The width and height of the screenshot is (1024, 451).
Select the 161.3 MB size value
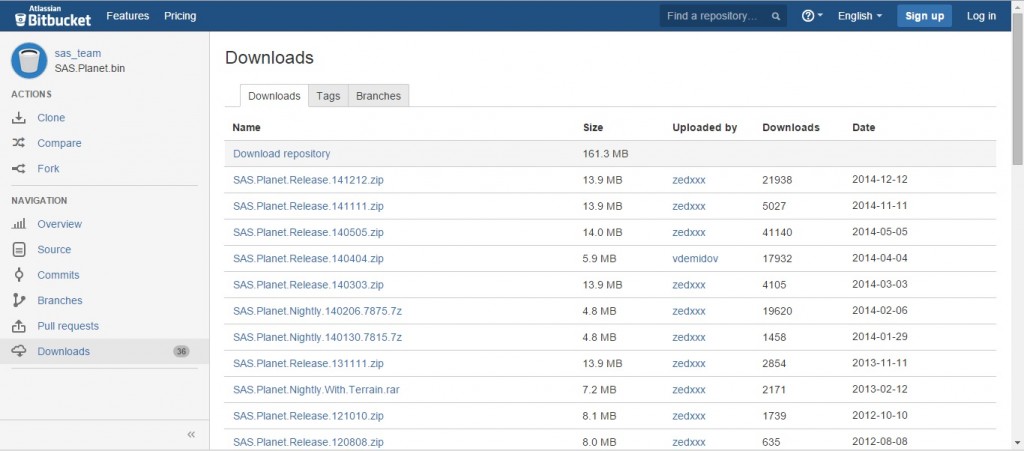(605, 153)
